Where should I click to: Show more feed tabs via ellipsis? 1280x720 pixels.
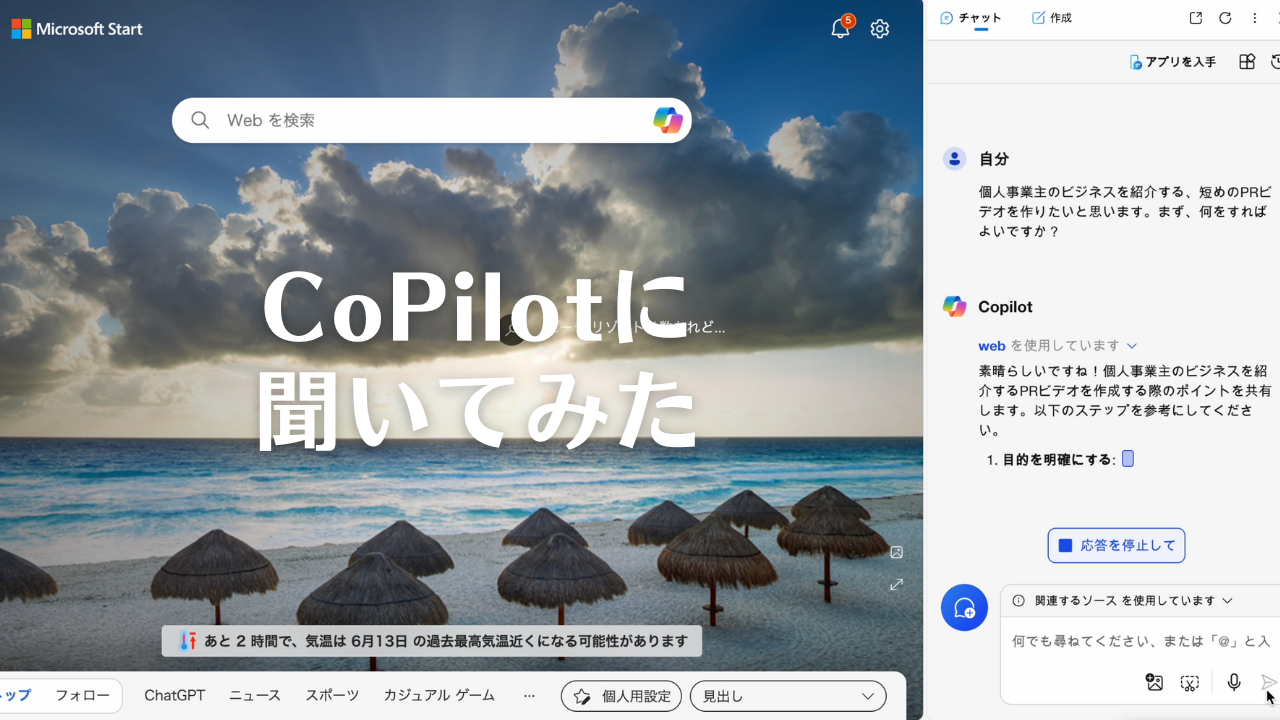pyautogui.click(x=530, y=696)
